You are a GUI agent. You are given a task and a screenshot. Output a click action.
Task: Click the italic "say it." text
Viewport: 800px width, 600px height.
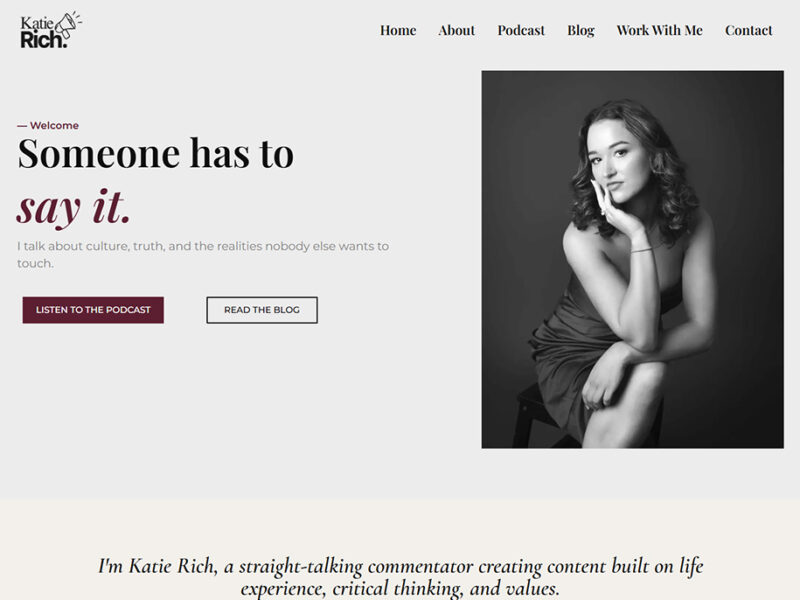coord(74,206)
